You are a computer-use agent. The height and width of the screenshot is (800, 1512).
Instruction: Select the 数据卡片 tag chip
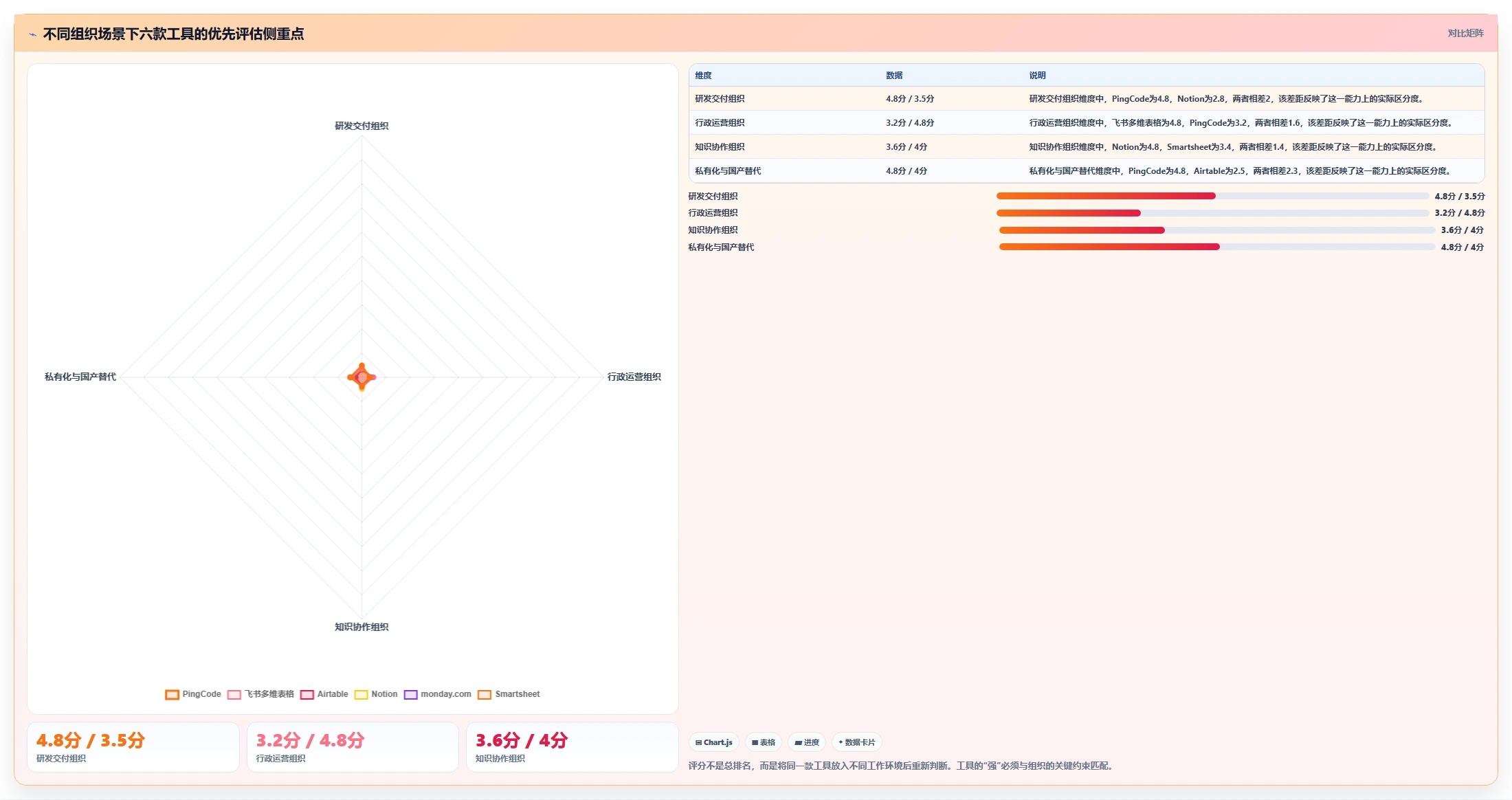coord(857,742)
